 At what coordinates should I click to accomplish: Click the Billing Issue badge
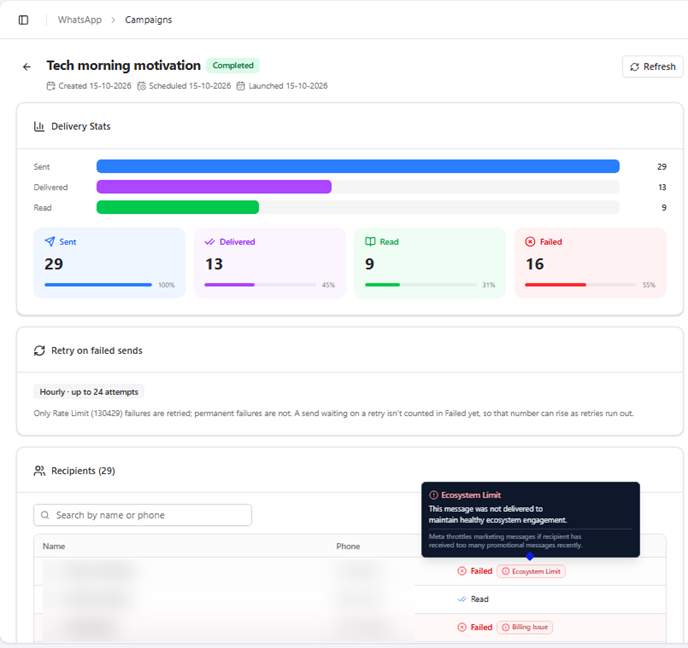[x=525, y=627]
